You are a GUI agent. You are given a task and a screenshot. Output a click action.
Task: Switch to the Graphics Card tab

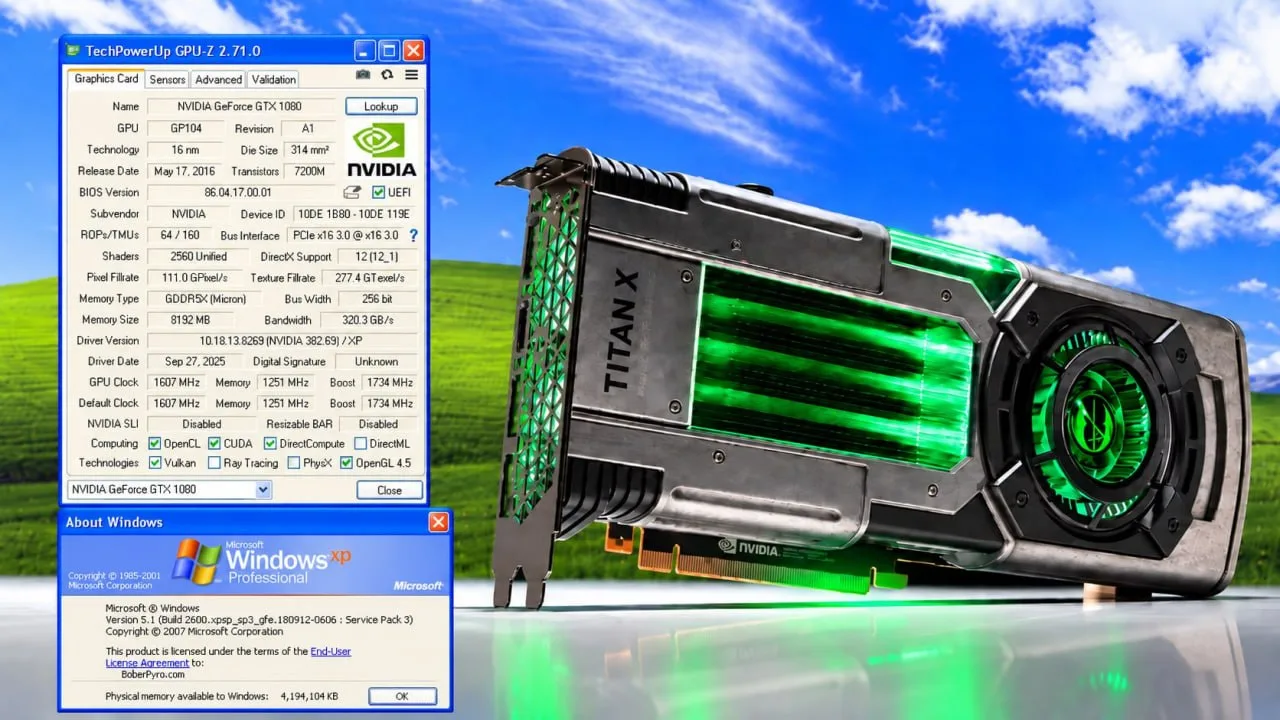[x=106, y=79]
